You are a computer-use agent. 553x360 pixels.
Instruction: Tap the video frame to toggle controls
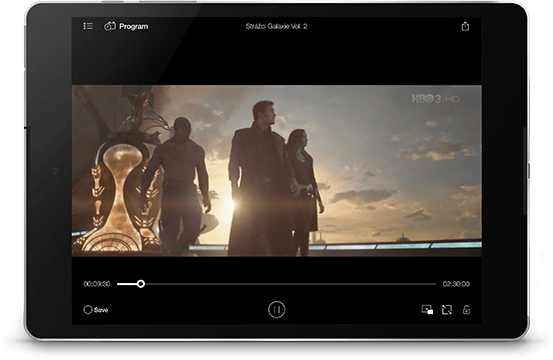point(277,171)
